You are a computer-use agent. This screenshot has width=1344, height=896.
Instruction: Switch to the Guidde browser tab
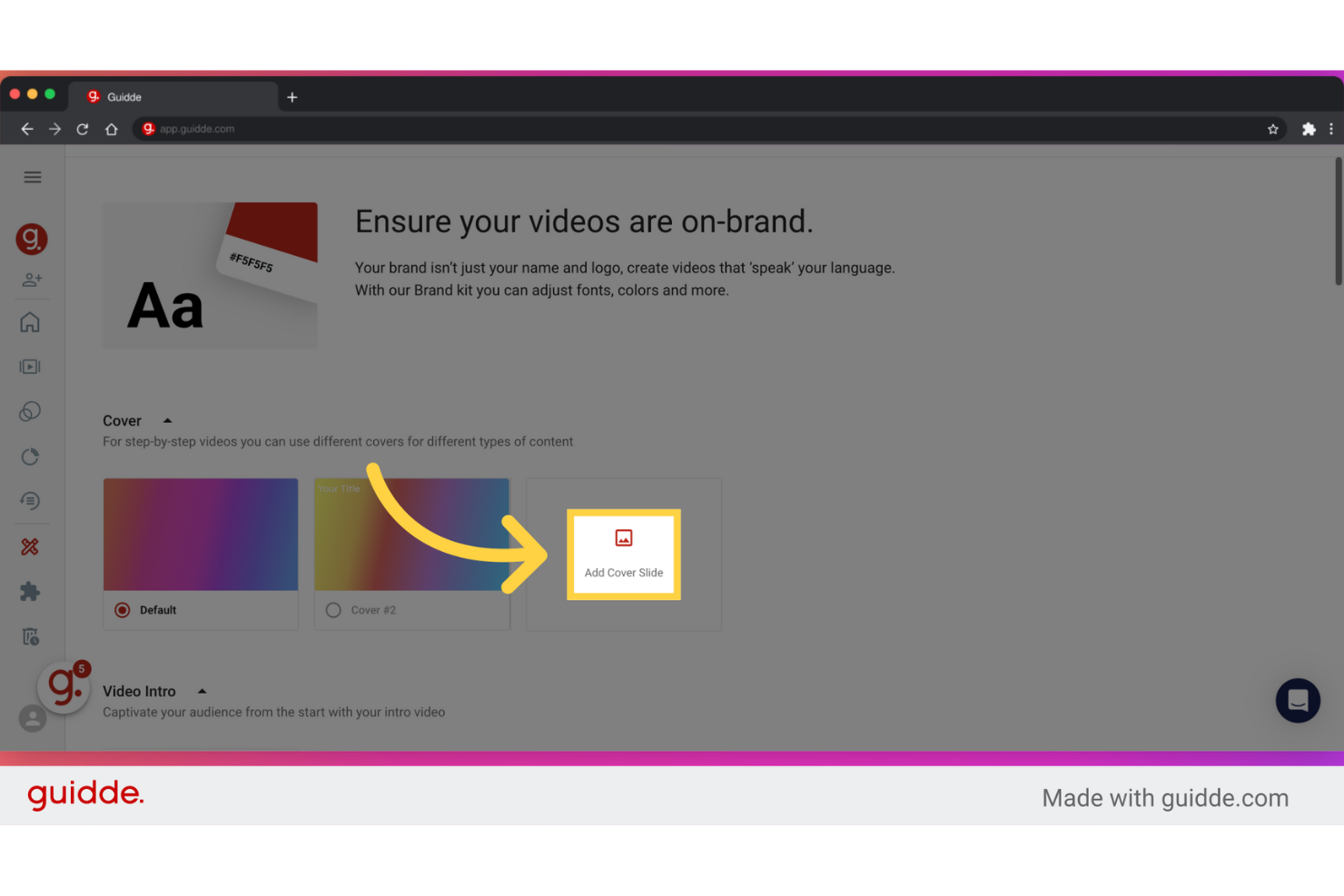coord(173,97)
